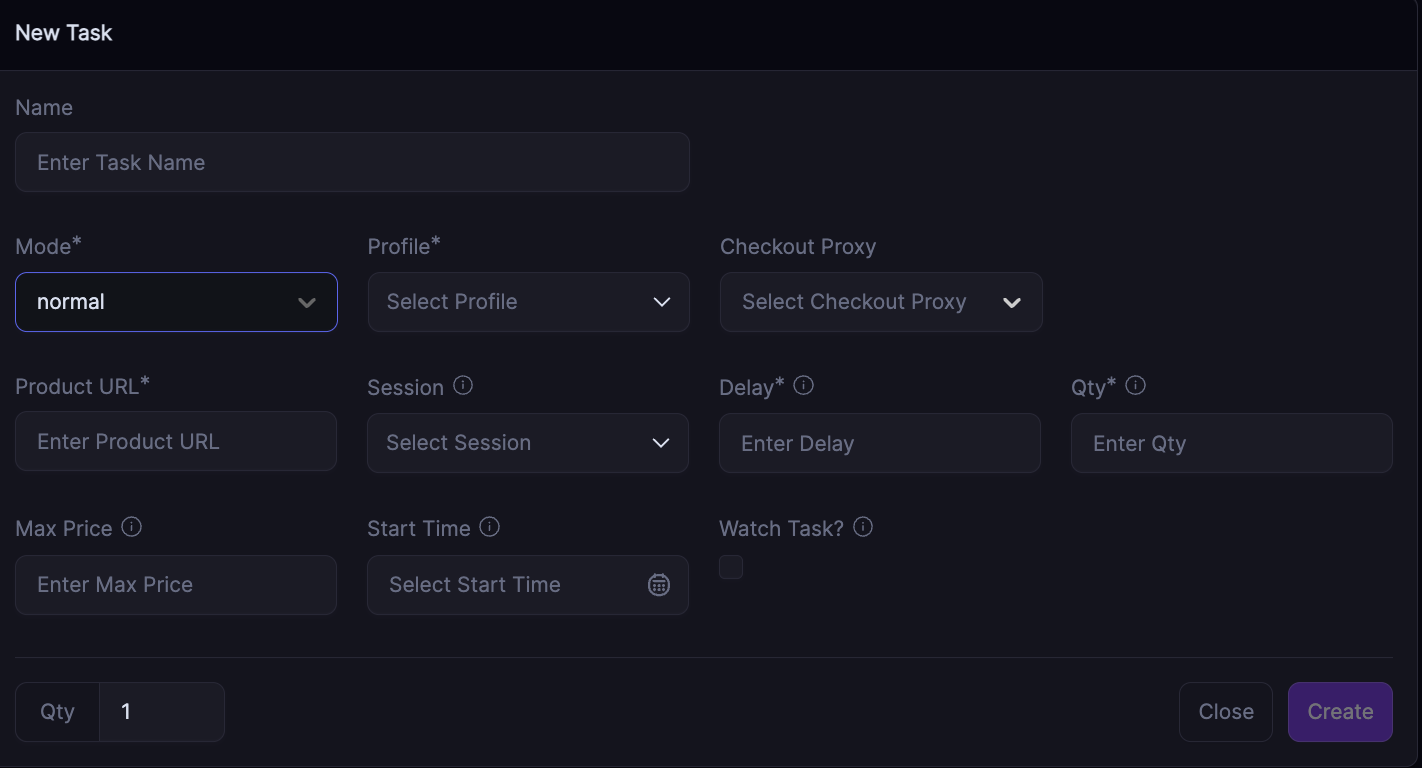Focus the Enter Max Price field
Screen dimensions: 1422x768
[176, 585]
